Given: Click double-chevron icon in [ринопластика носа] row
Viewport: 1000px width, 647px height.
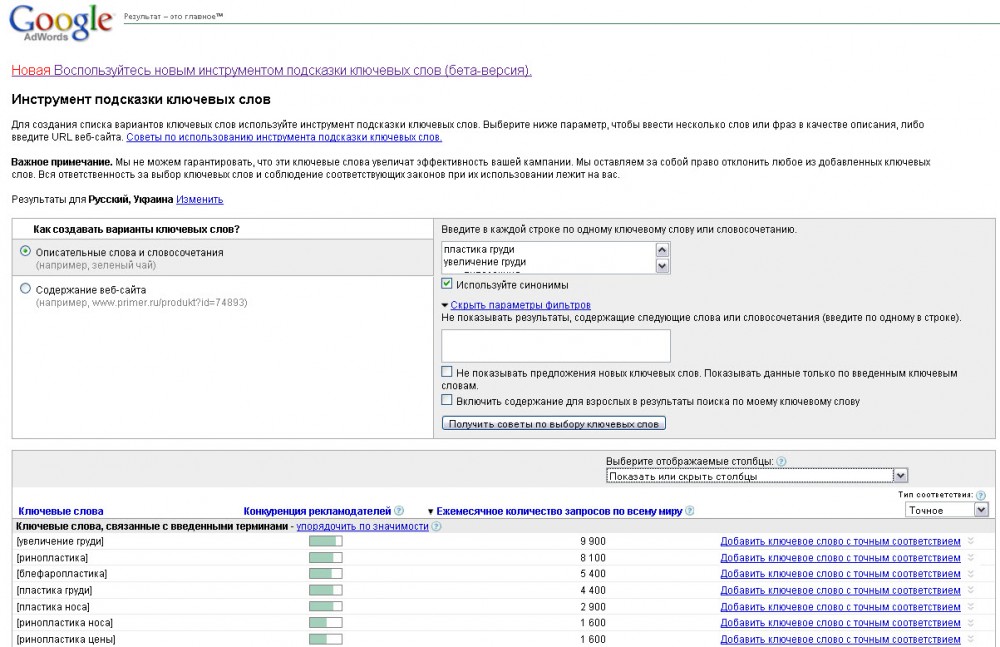Looking at the screenshot, I should tap(971, 623).
